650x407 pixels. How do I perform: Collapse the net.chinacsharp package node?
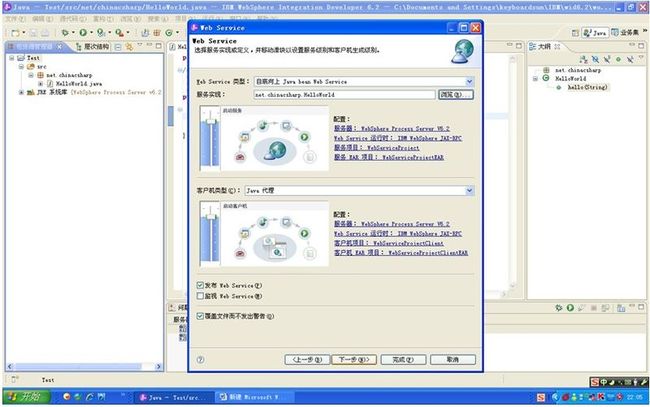pyautogui.click(x=31, y=75)
